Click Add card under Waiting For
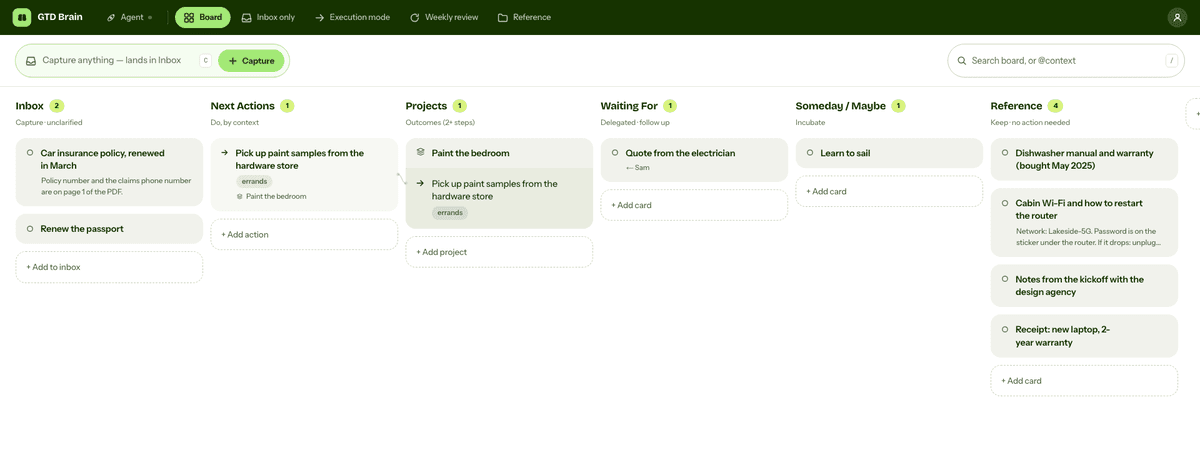The height and width of the screenshot is (450, 1200). pos(694,205)
